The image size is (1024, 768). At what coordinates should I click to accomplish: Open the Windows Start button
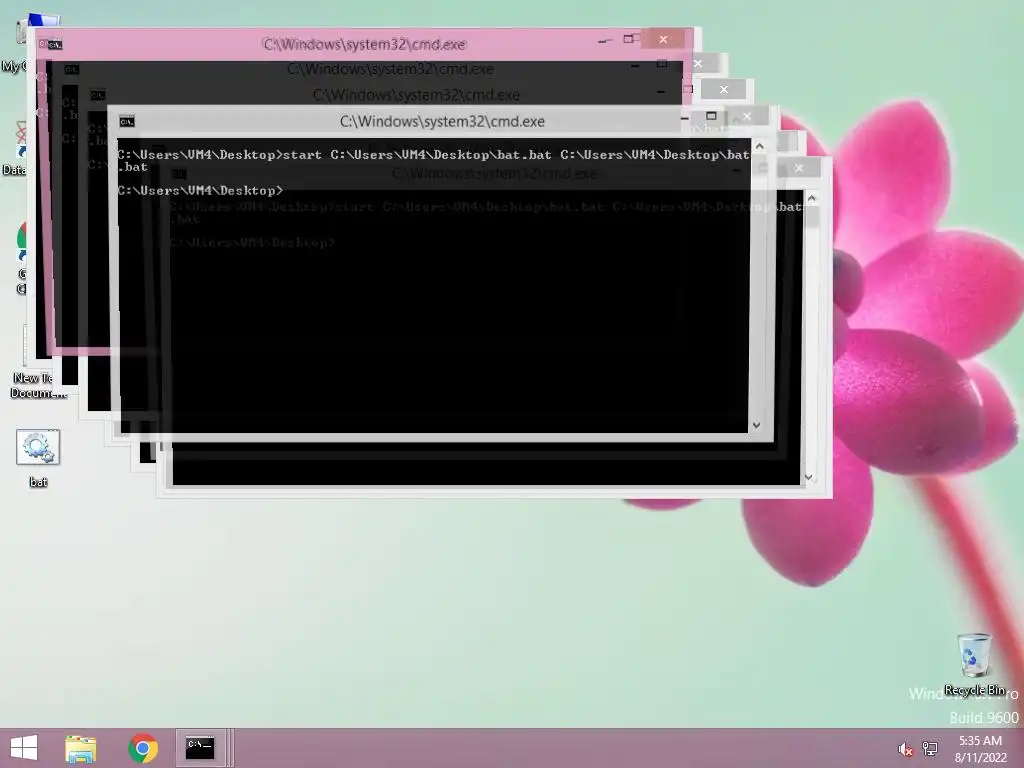point(24,748)
